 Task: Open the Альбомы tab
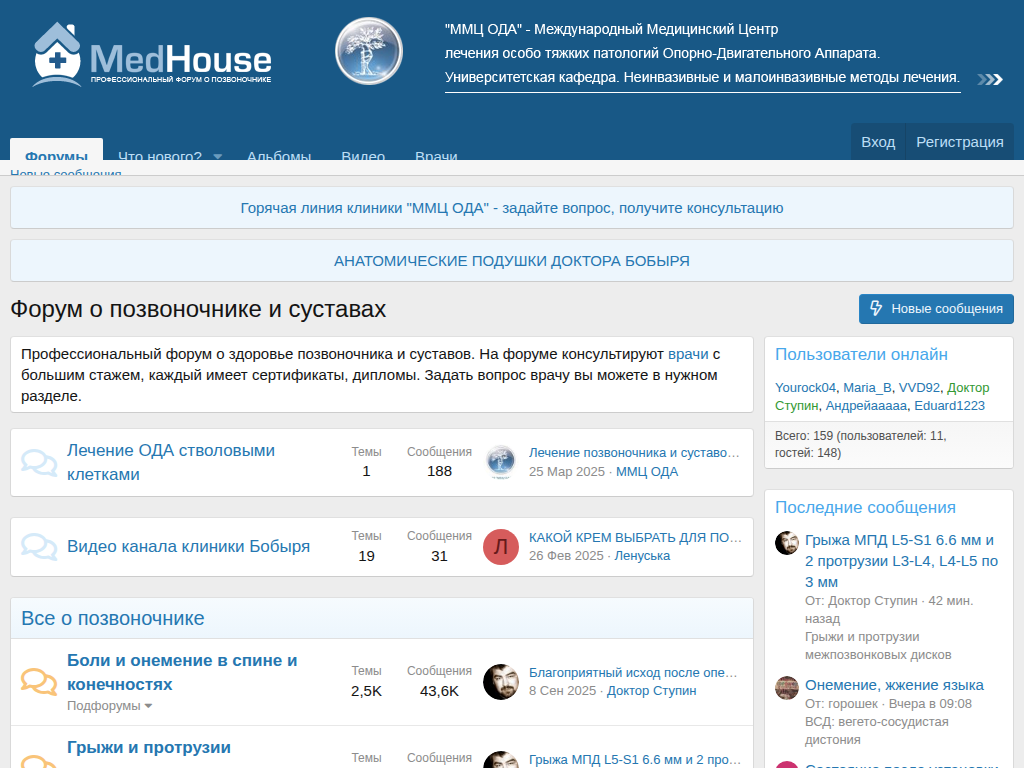[x=279, y=155]
